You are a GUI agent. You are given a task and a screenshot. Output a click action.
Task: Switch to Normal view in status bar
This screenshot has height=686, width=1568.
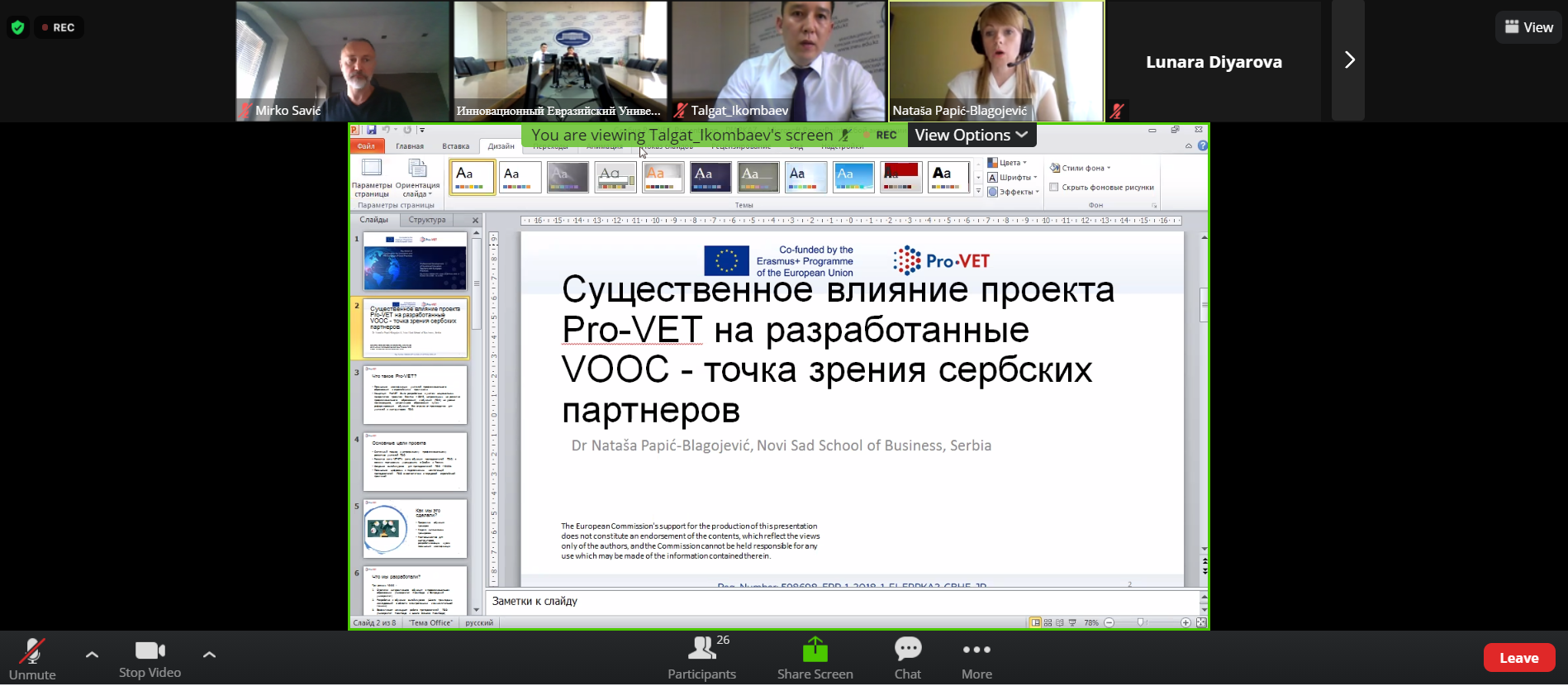coord(1035,622)
